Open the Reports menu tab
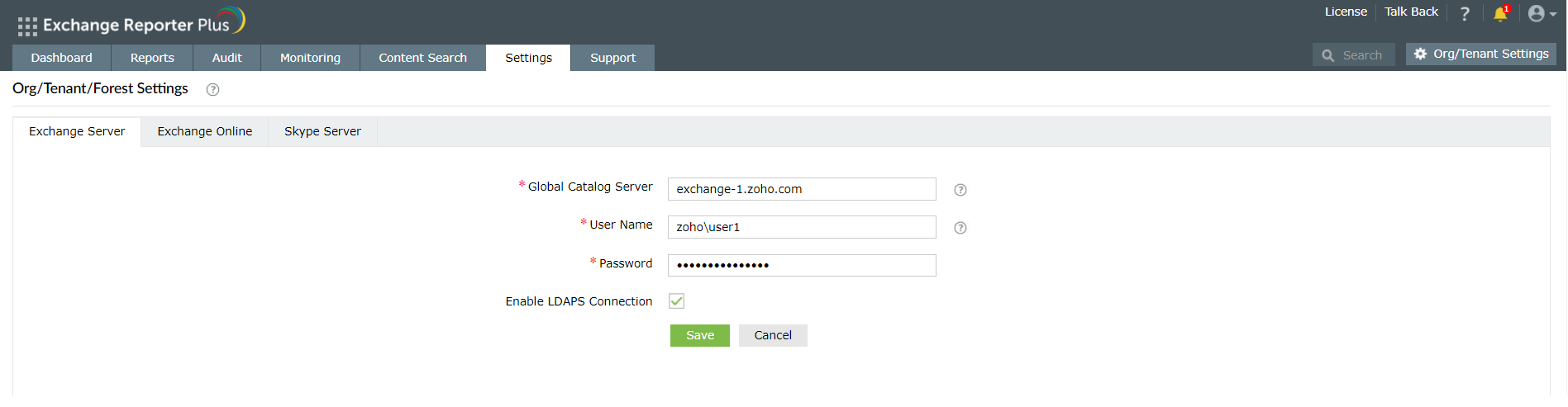The height and width of the screenshot is (407, 1568). pos(152,58)
